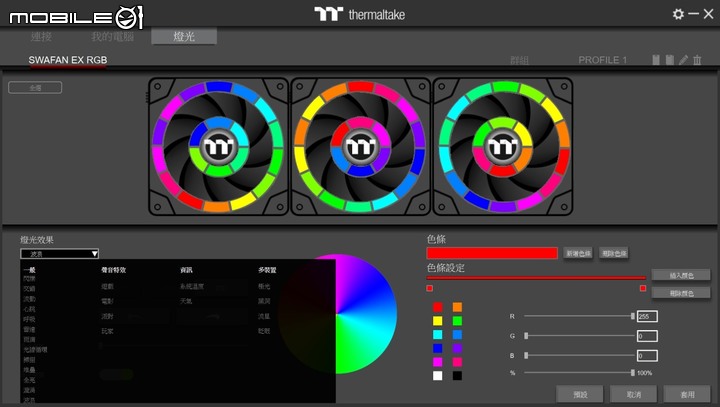Pick the light blue preset color swatch

457,334
